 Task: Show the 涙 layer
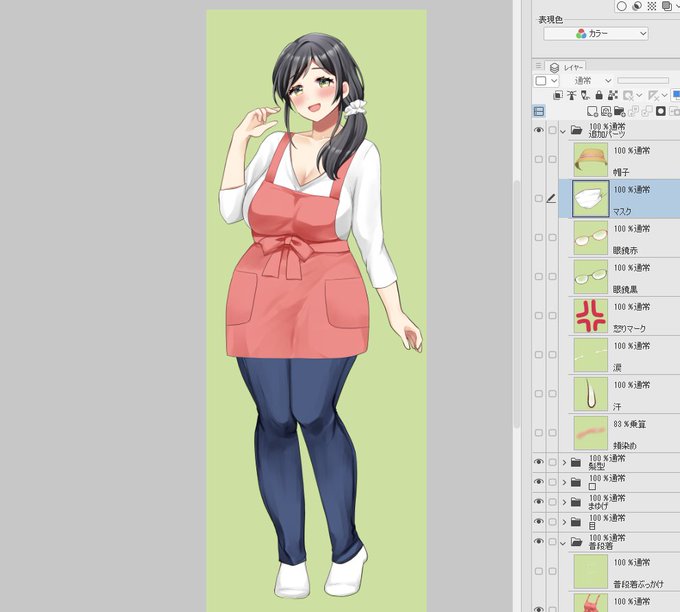coord(539,355)
